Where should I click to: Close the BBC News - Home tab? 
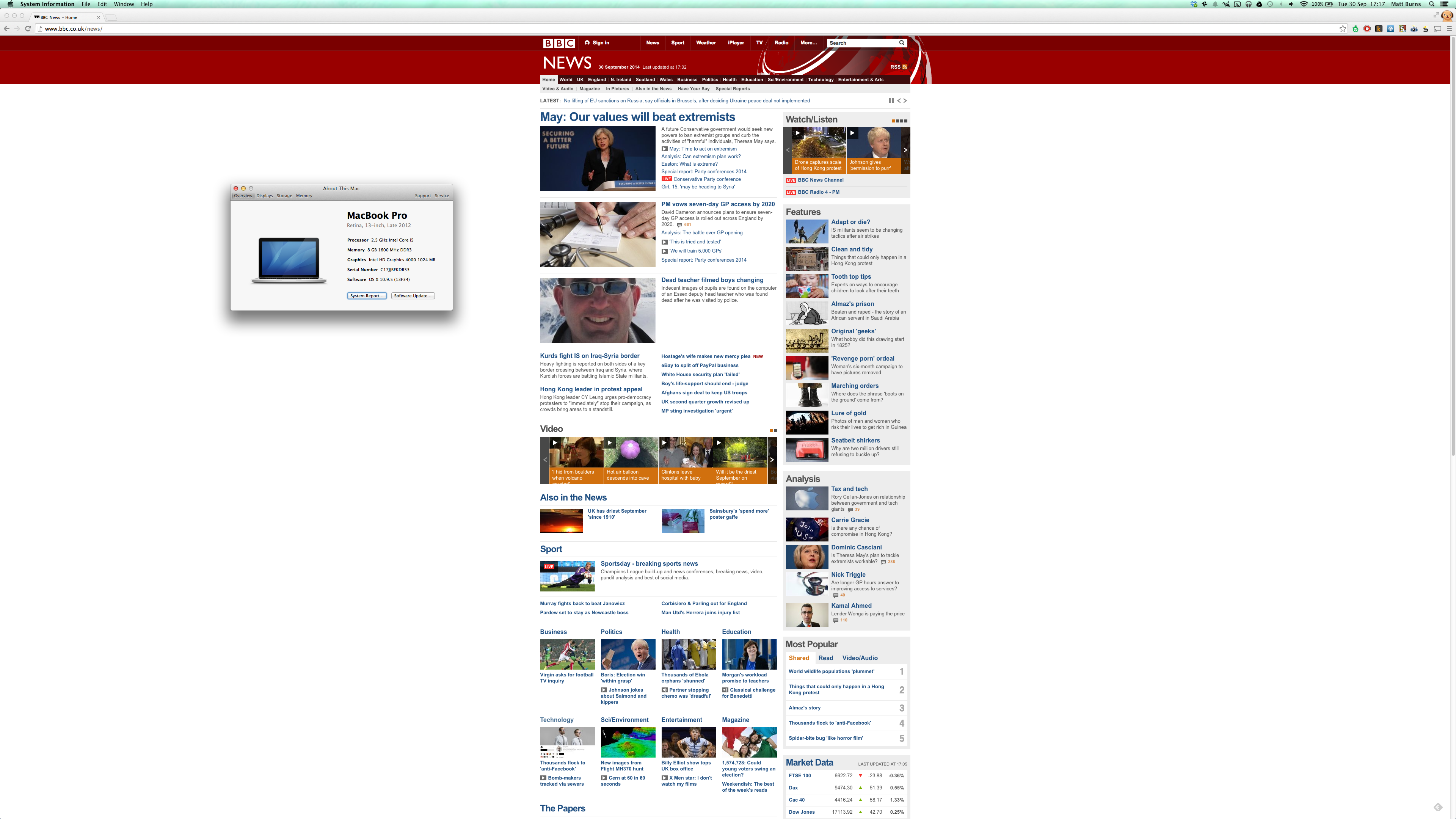point(98,17)
